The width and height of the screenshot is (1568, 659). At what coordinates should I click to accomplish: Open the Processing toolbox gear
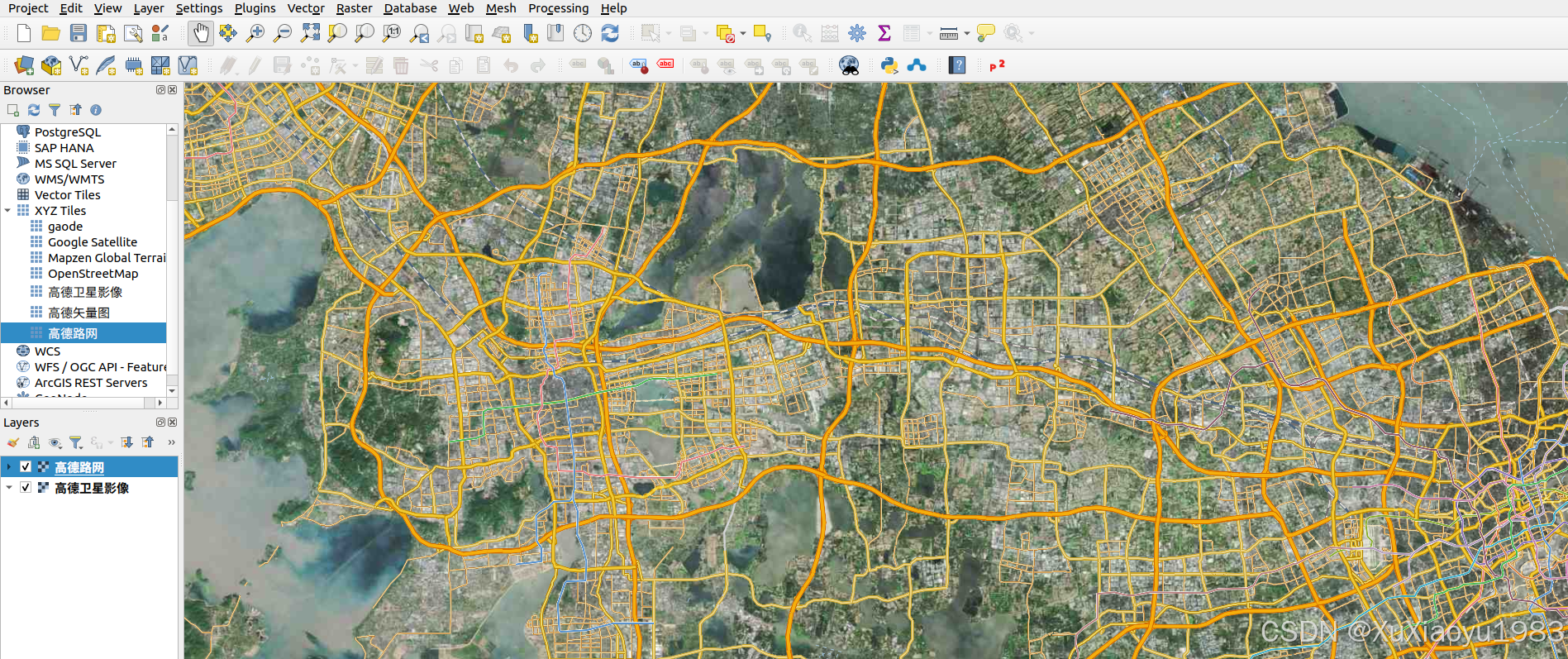pyautogui.click(x=857, y=33)
